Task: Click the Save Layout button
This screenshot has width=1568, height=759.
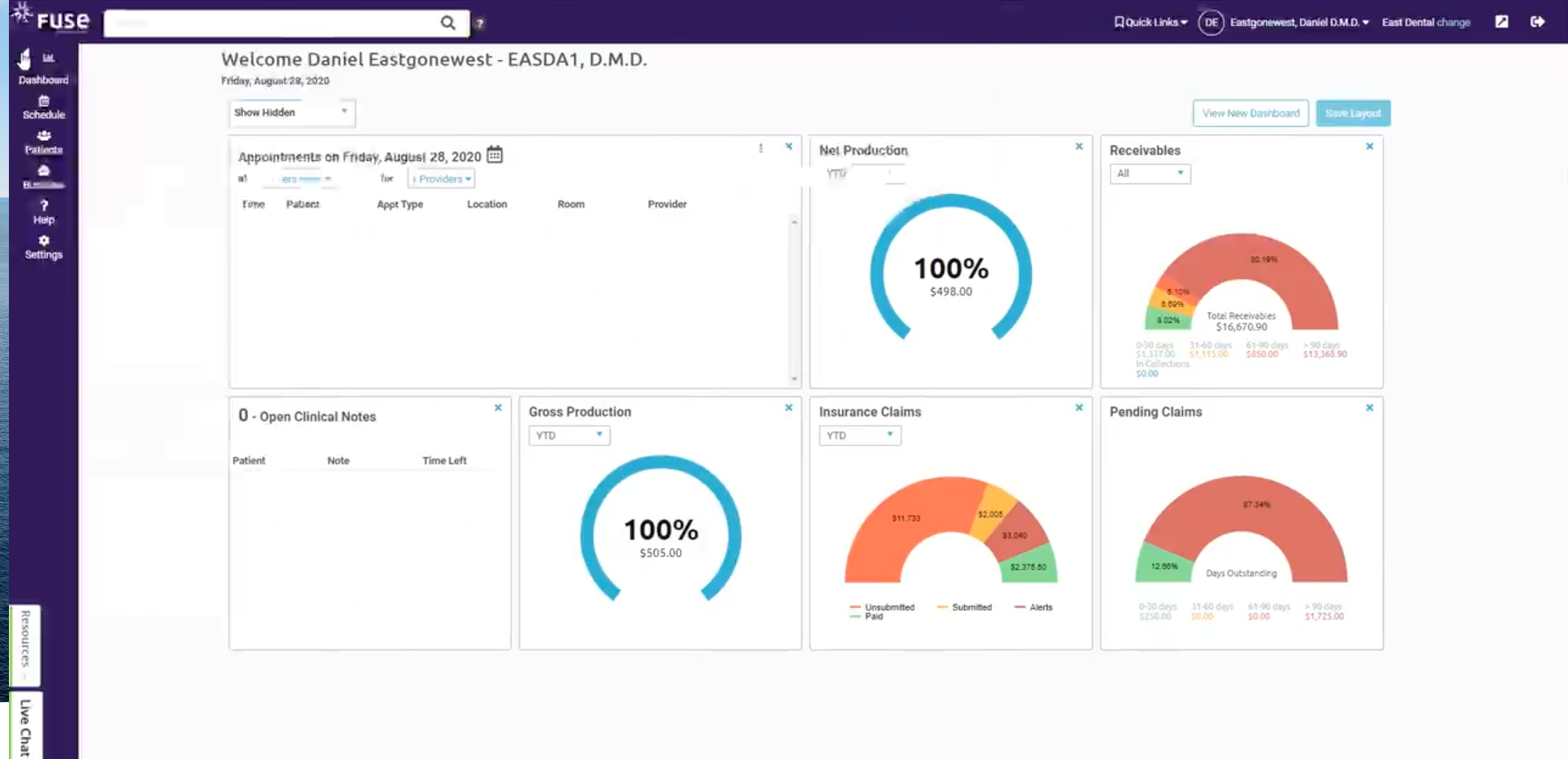Action: click(1353, 113)
